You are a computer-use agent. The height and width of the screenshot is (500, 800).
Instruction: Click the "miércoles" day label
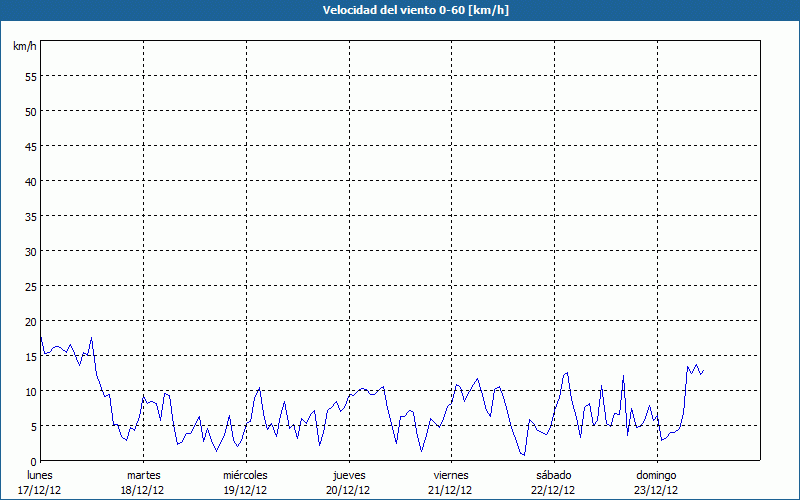[x=245, y=475]
